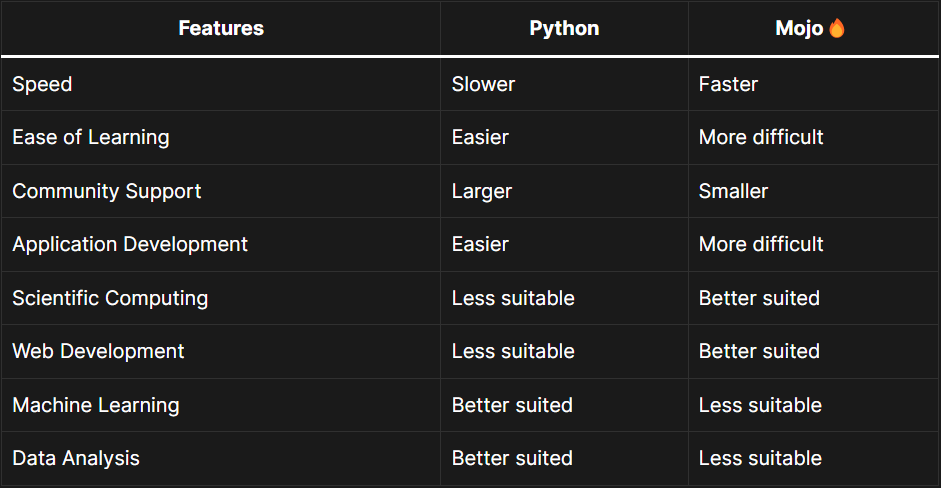Click the Ease of Learning cell
This screenshot has height=488, width=941.
pos(91,137)
